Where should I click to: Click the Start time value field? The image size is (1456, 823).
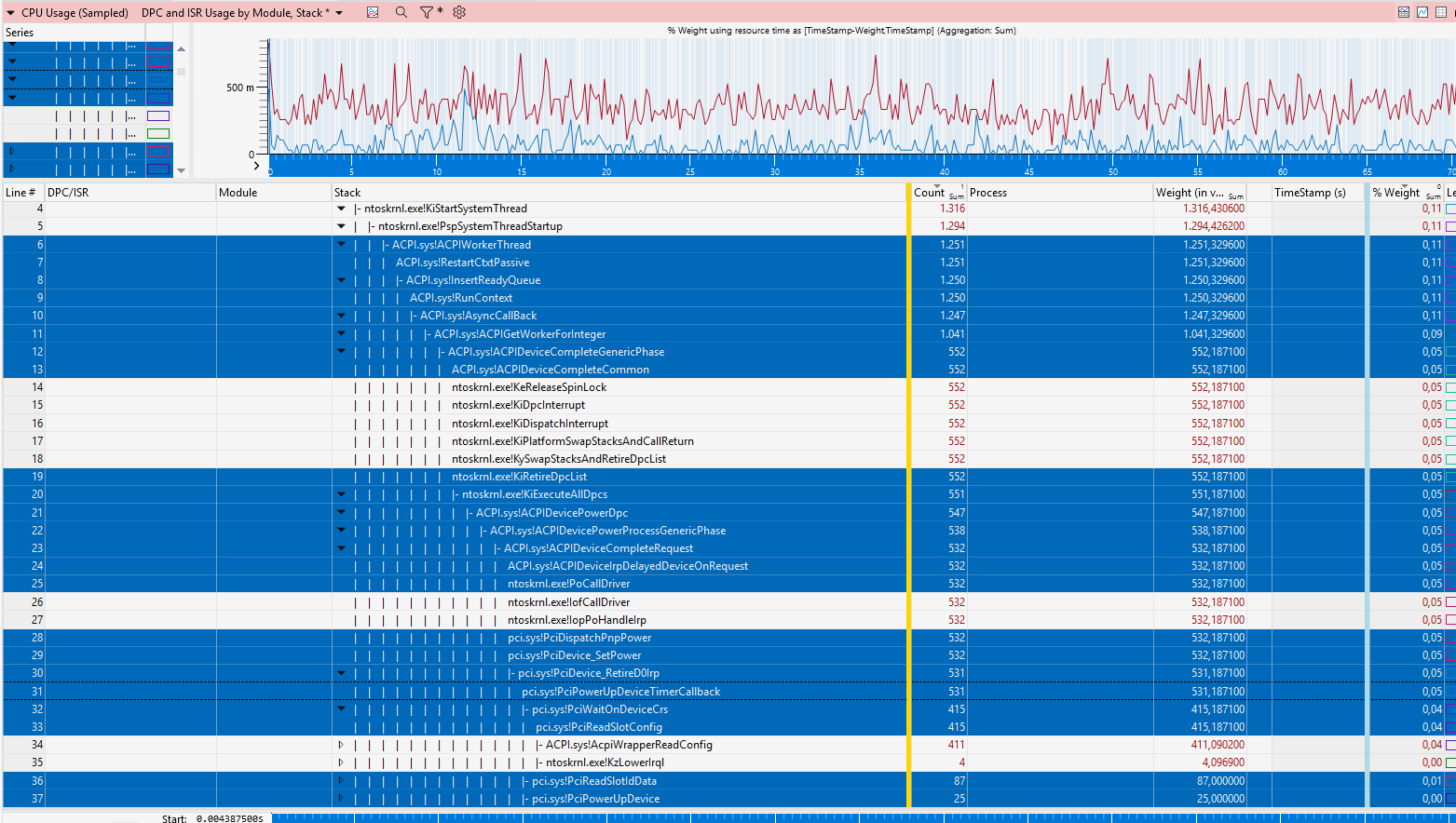[x=229, y=819]
